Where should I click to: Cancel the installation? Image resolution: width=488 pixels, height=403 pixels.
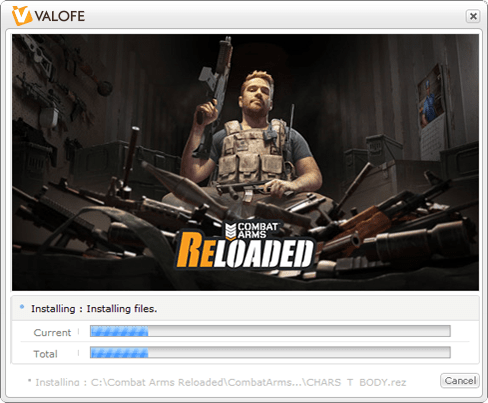[x=460, y=381]
